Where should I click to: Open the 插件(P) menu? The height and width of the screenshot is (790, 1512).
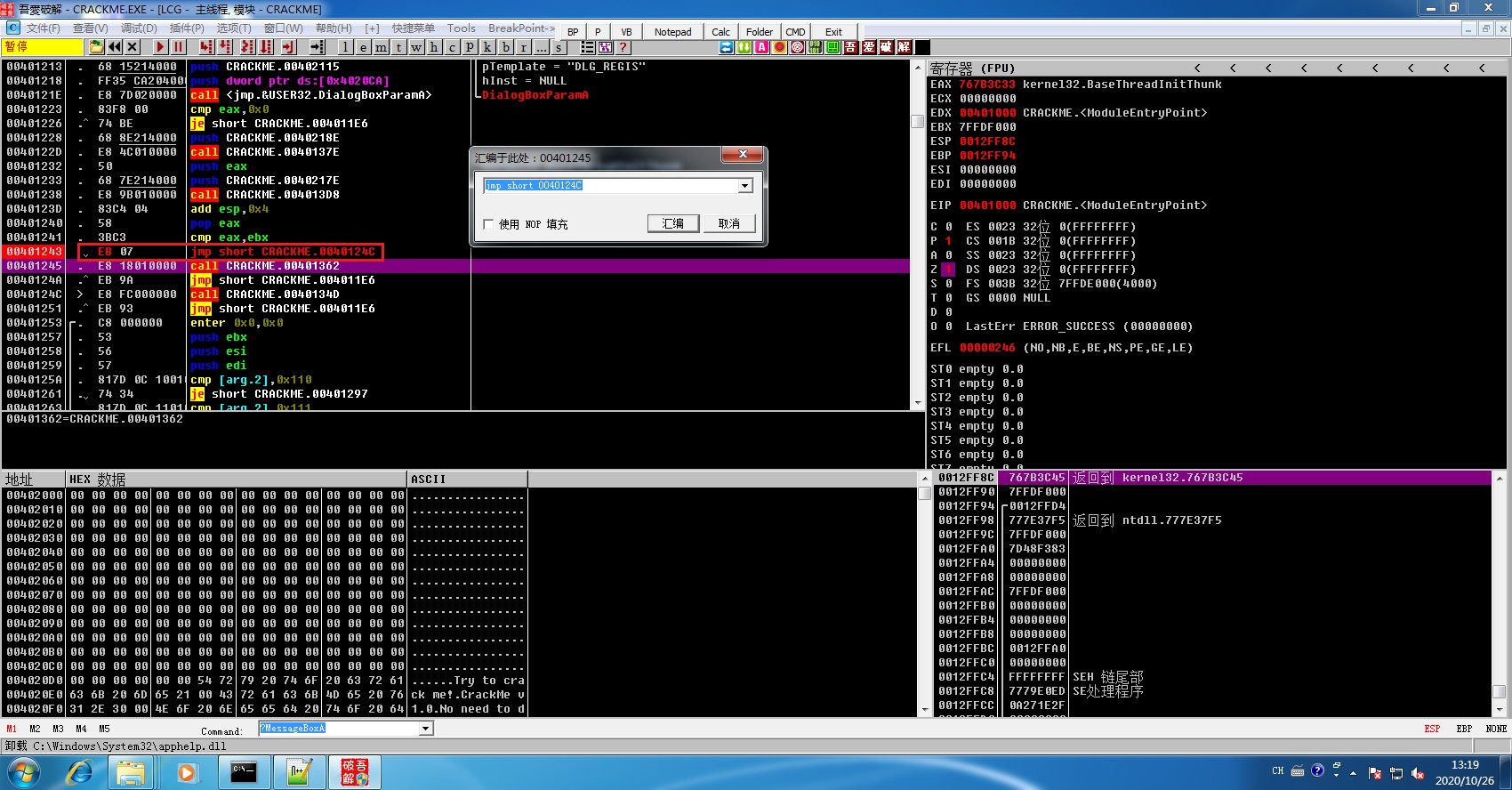187,28
